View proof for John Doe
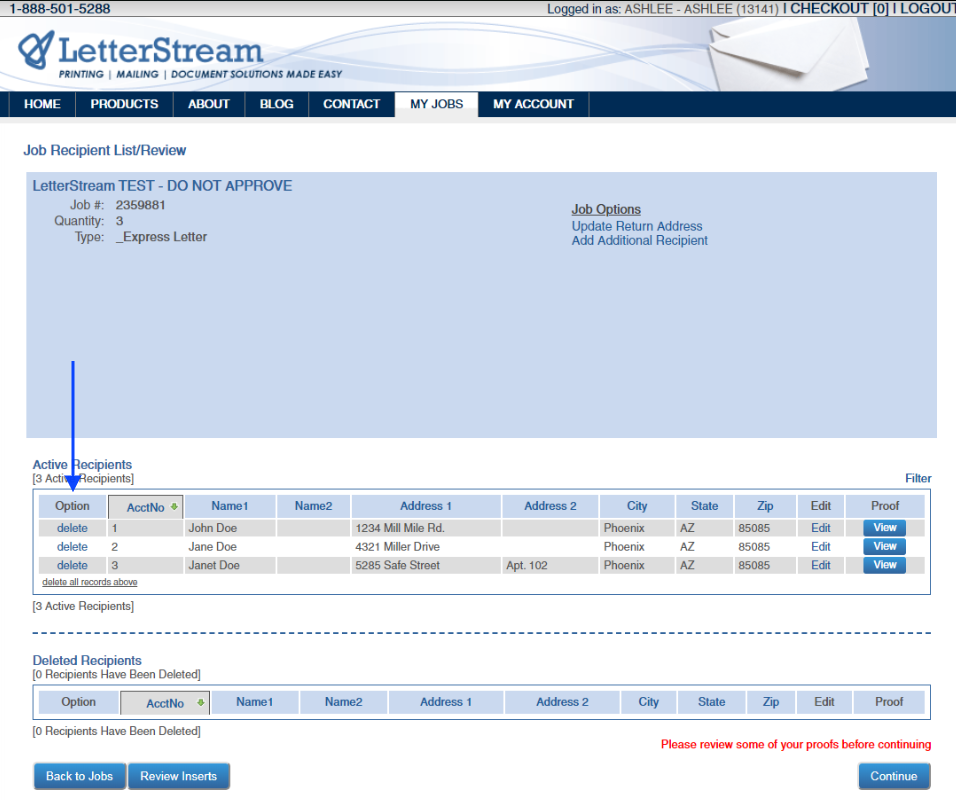956x800 pixels. 885,528
